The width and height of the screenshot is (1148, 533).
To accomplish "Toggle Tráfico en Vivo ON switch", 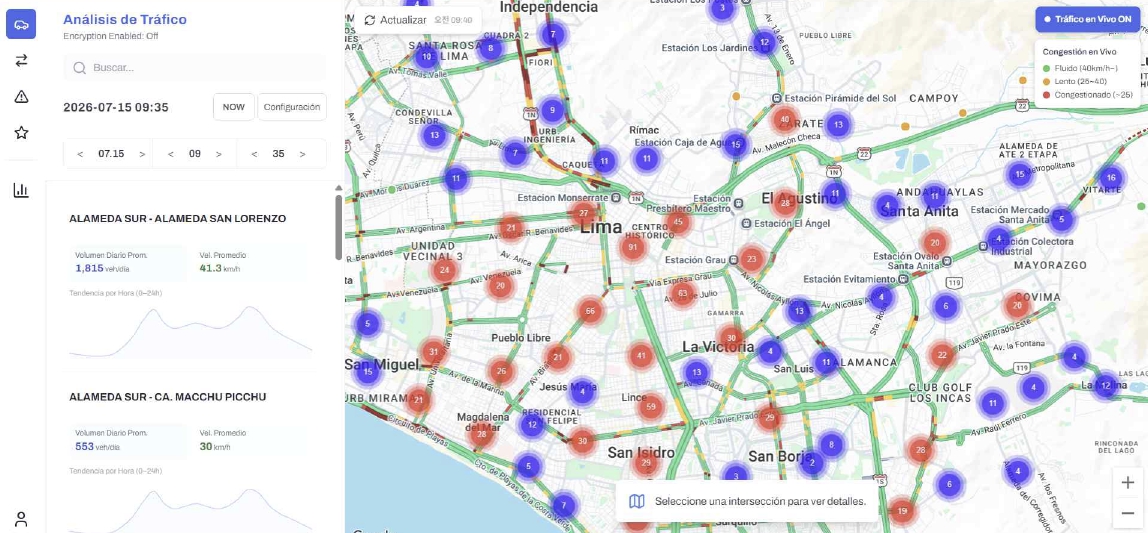I will click(1088, 20).
